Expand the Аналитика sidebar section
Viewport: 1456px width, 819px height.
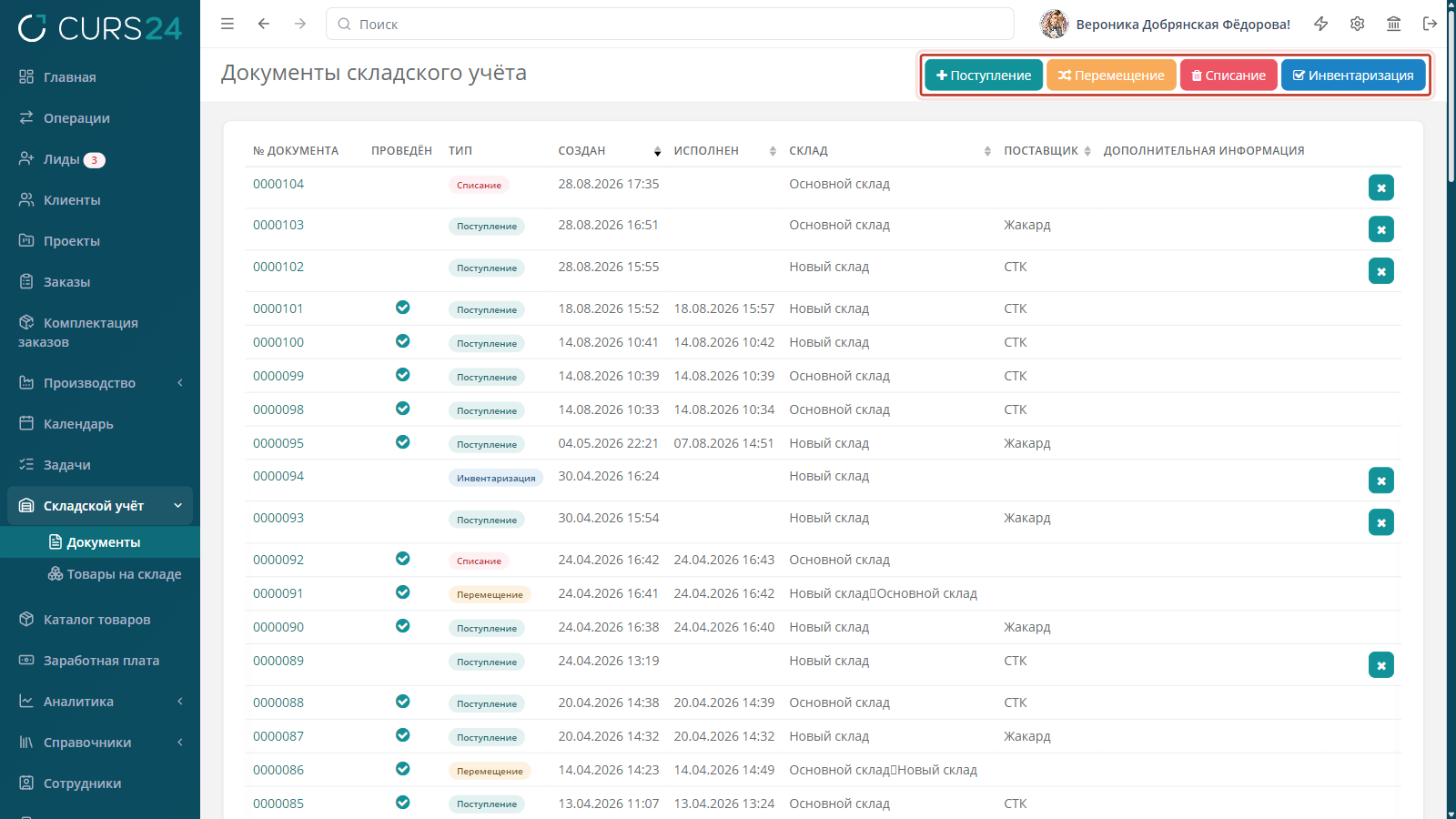[100, 702]
